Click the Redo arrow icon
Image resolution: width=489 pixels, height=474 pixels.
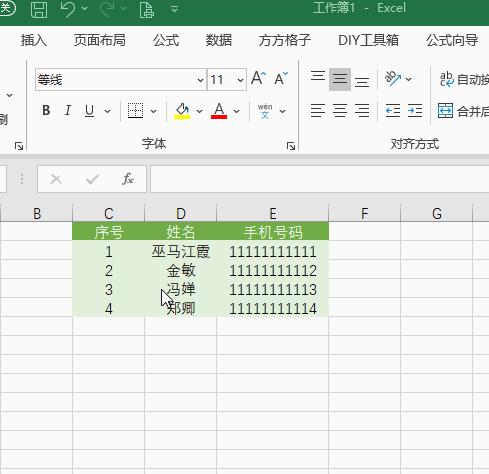coord(107,9)
